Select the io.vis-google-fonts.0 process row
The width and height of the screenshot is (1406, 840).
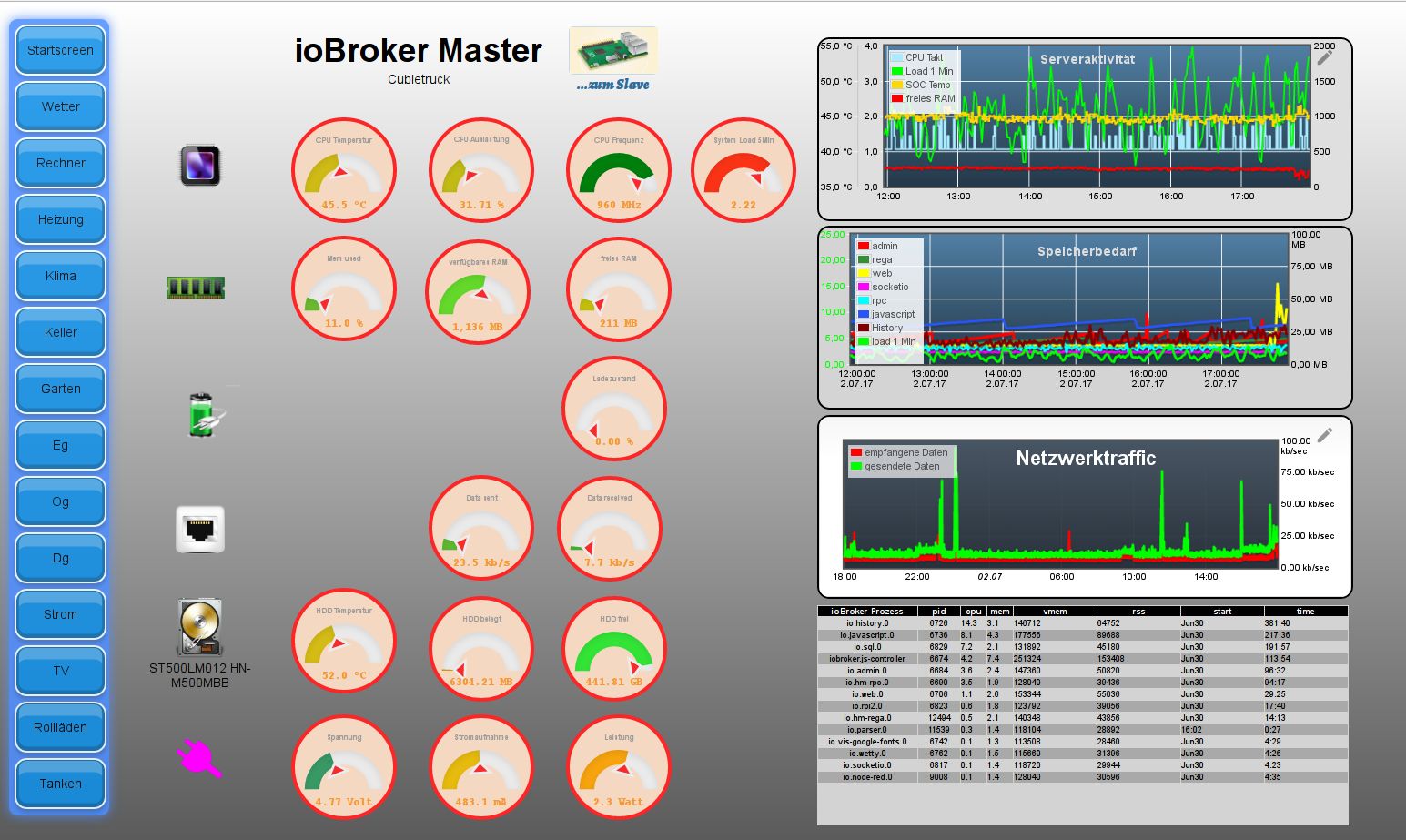tap(1082, 742)
